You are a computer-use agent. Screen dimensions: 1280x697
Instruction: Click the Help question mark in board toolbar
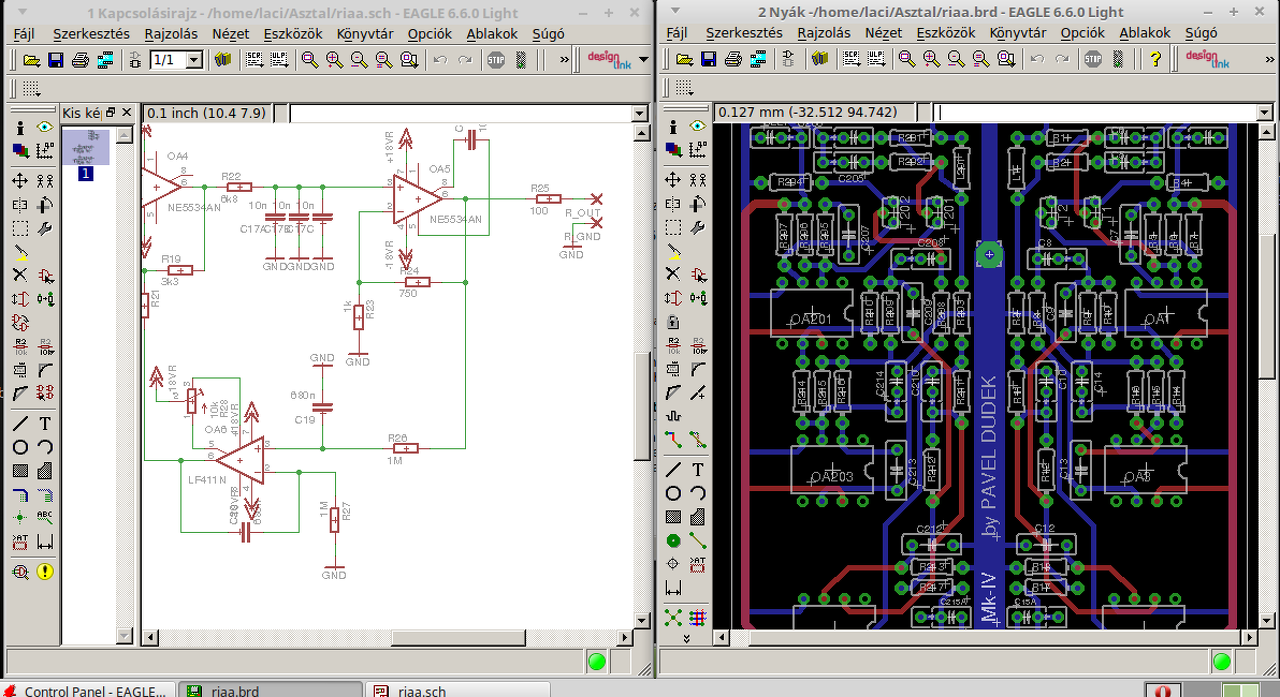(x=1155, y=60)
